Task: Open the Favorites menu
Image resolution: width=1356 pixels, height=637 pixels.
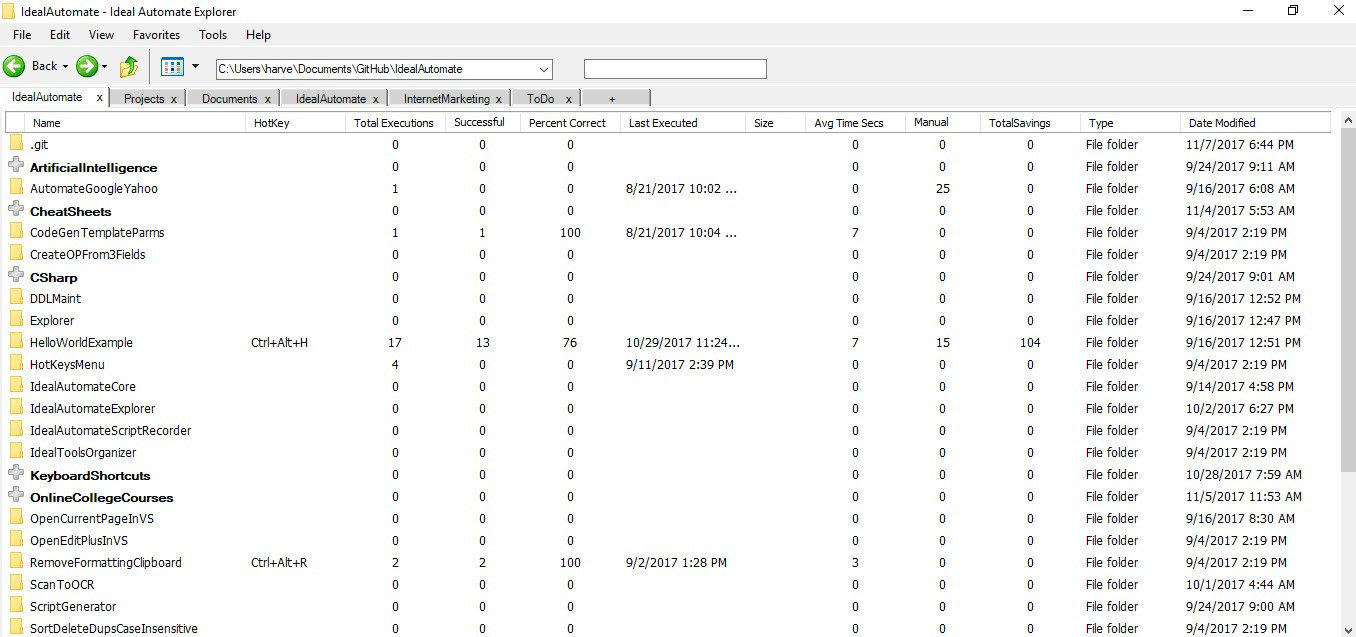Action: [x=156, y=35]
